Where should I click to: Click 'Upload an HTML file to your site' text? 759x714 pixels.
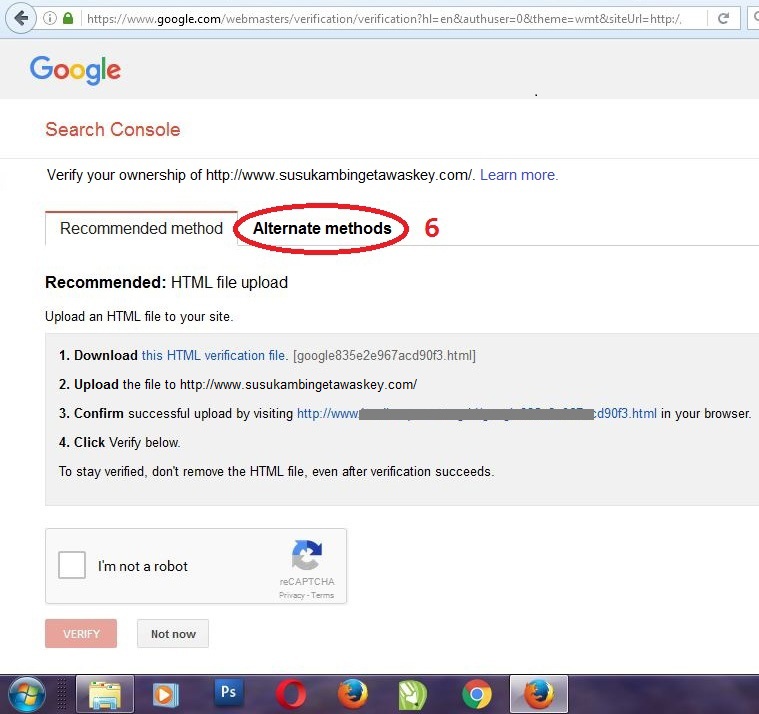[139, 317]
